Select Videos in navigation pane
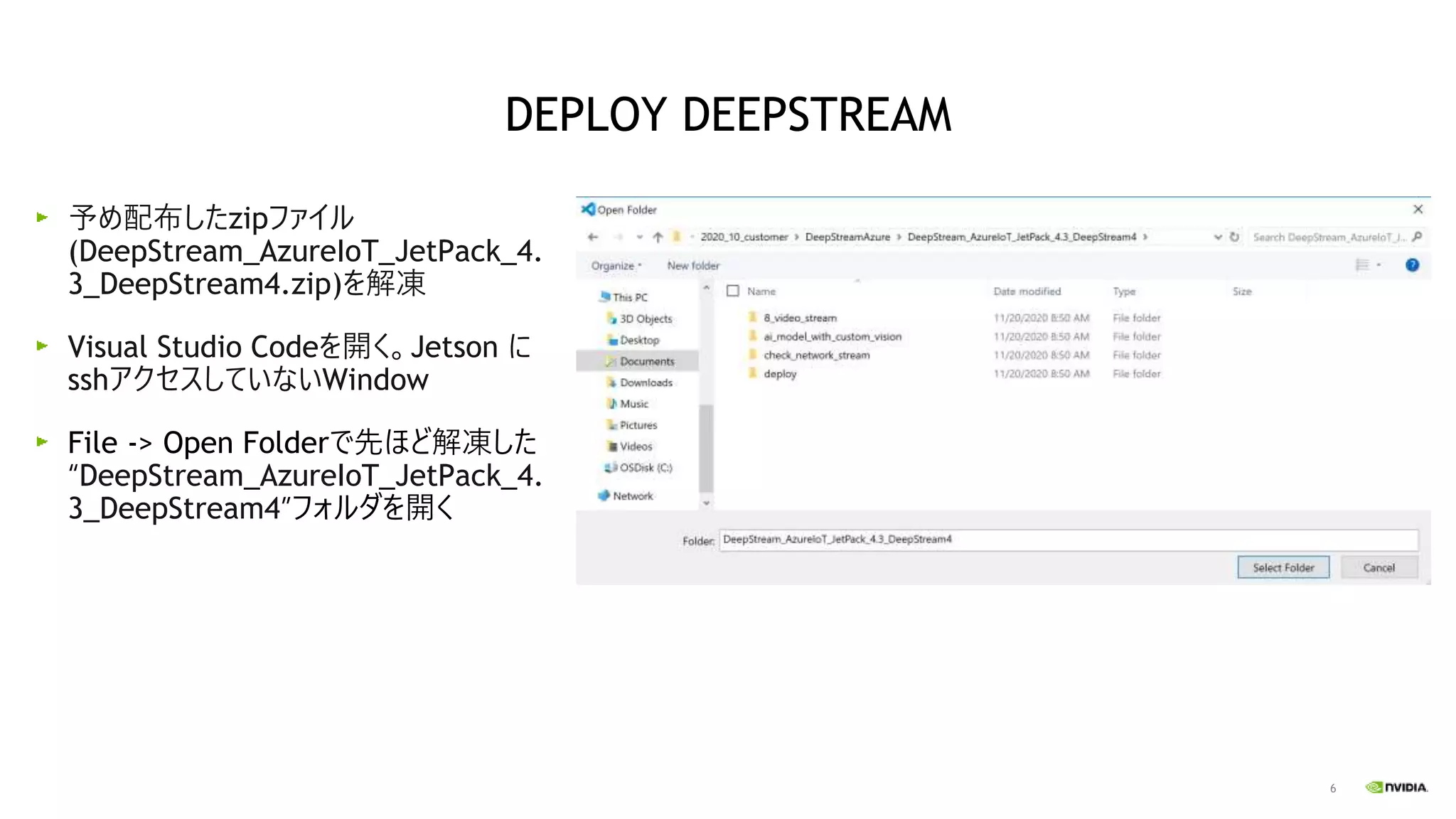The height and width of the screenshot is (819, 1456). click(629, 446)
